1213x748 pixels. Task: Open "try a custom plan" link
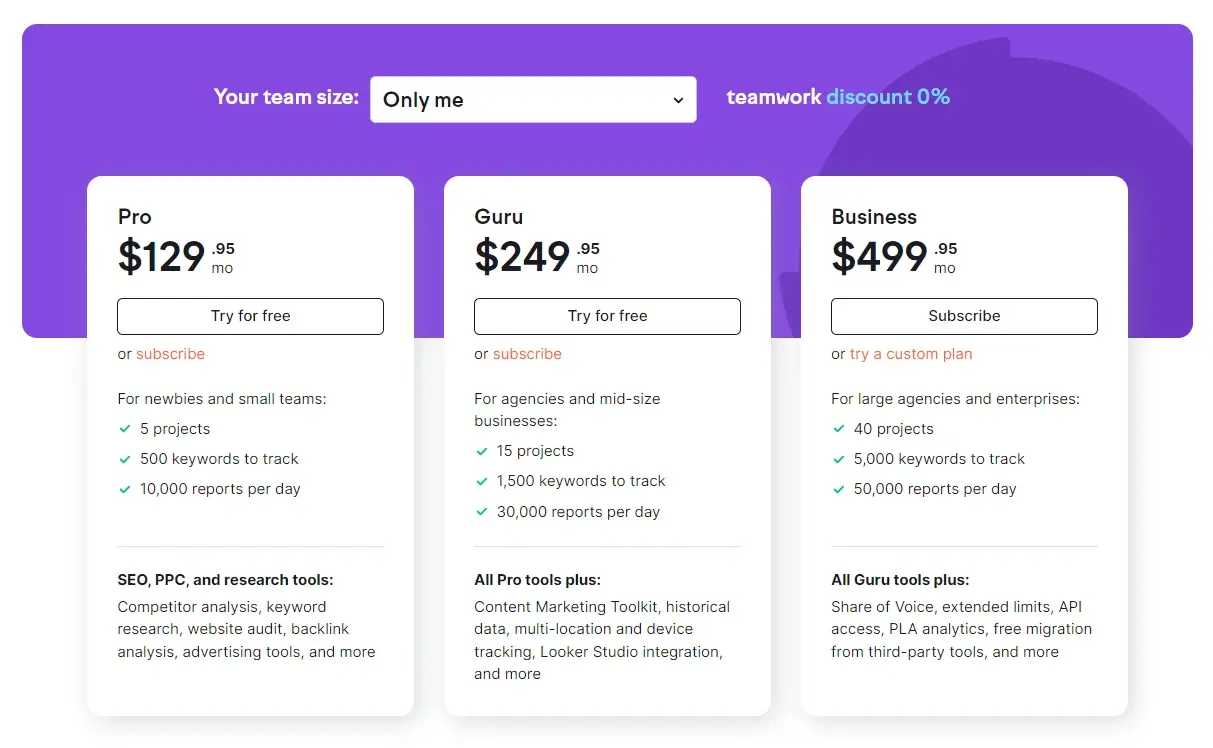coord(912,353)
